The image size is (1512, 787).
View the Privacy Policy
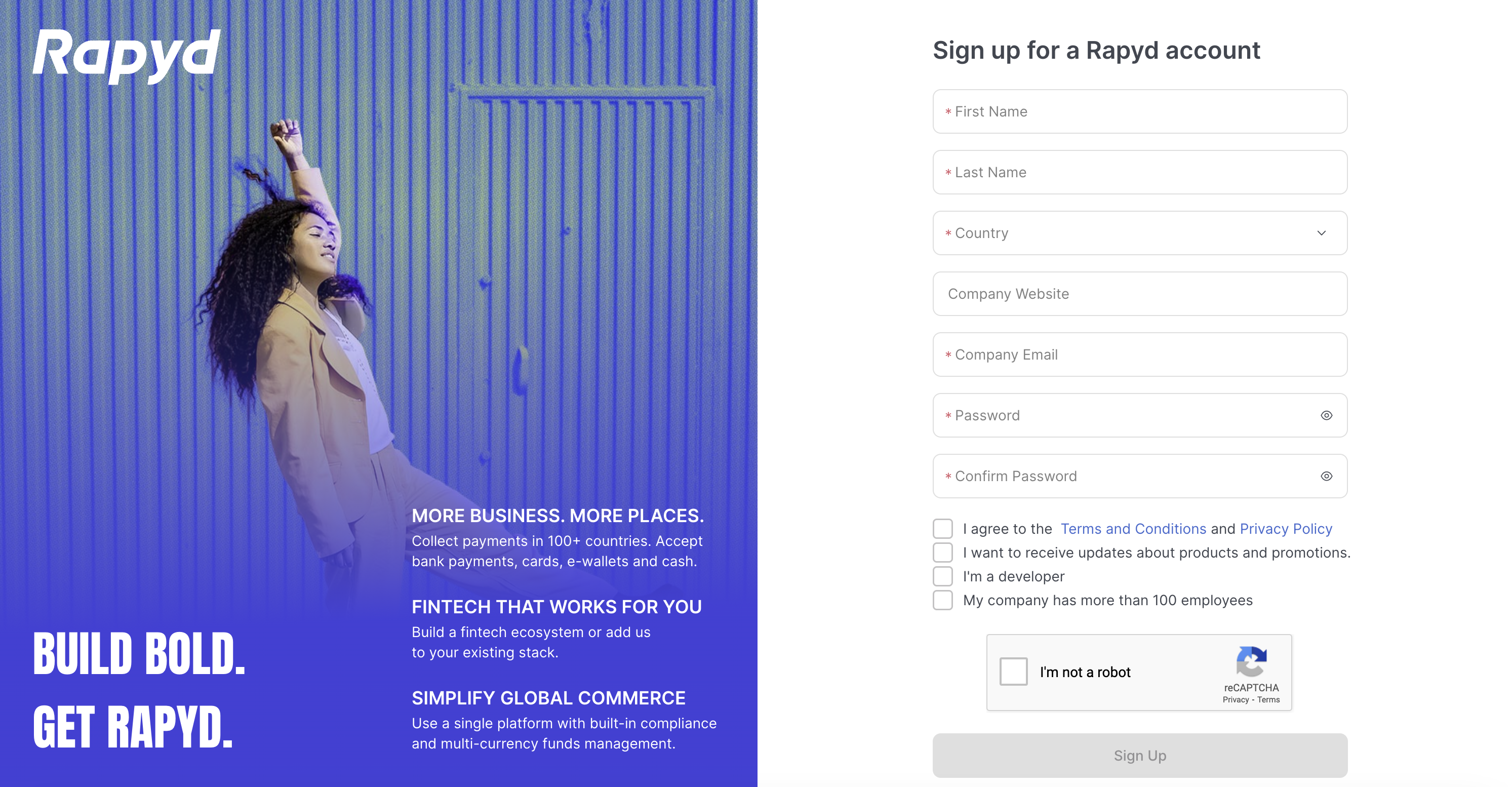click(x=1286, y=528)
